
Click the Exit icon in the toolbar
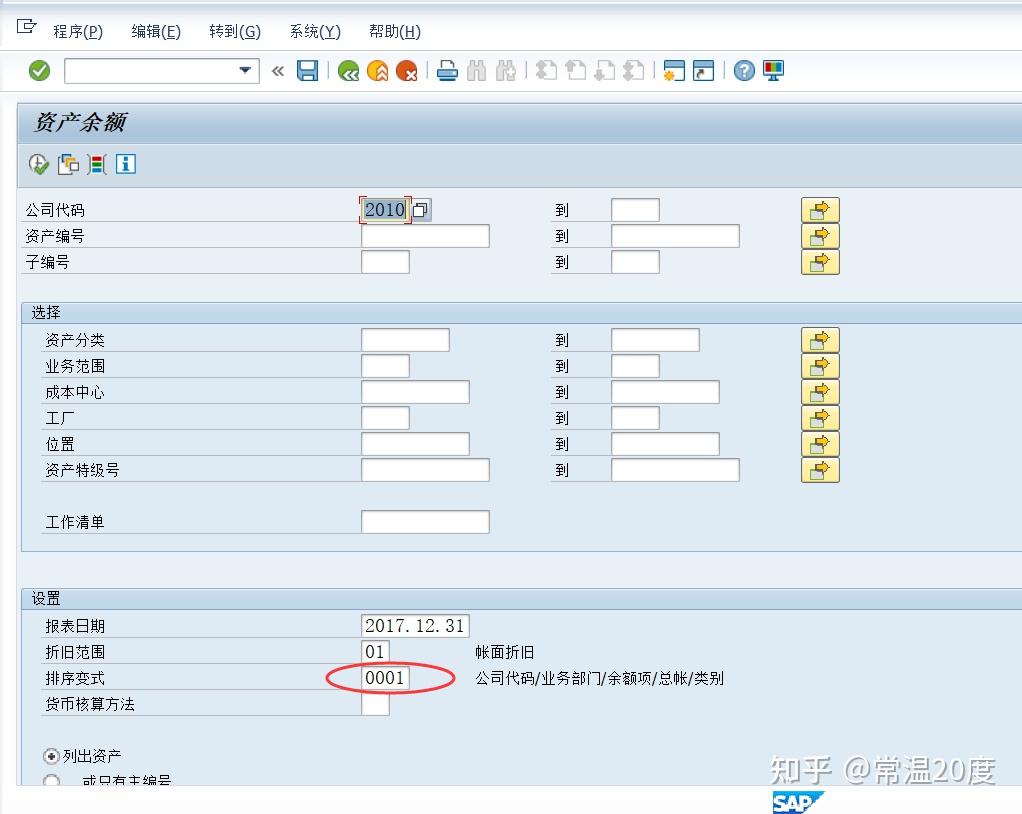[x=378, y=70]
